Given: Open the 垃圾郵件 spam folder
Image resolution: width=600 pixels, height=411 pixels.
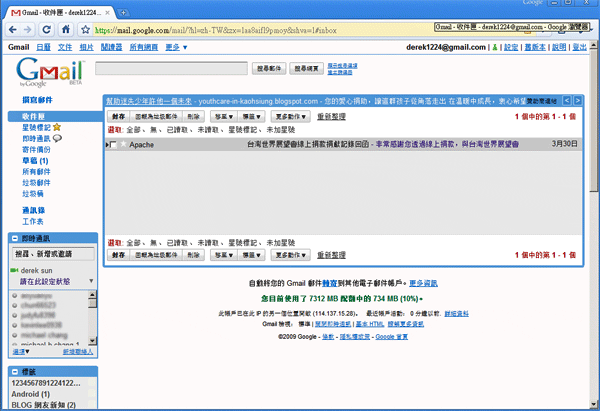Looking at the screenshot, I should 36,183.
